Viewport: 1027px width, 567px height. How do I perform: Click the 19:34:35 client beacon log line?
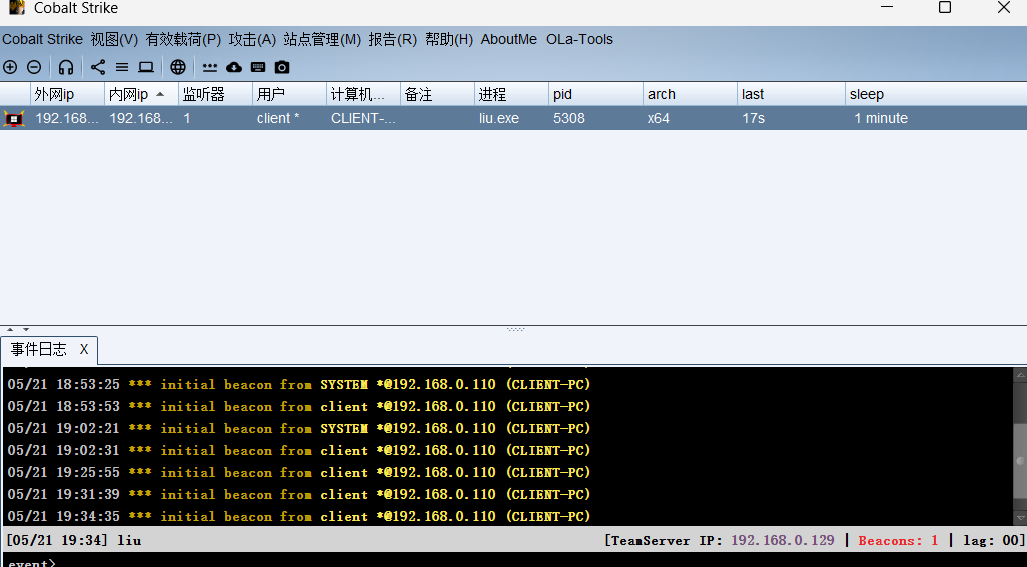299,516
